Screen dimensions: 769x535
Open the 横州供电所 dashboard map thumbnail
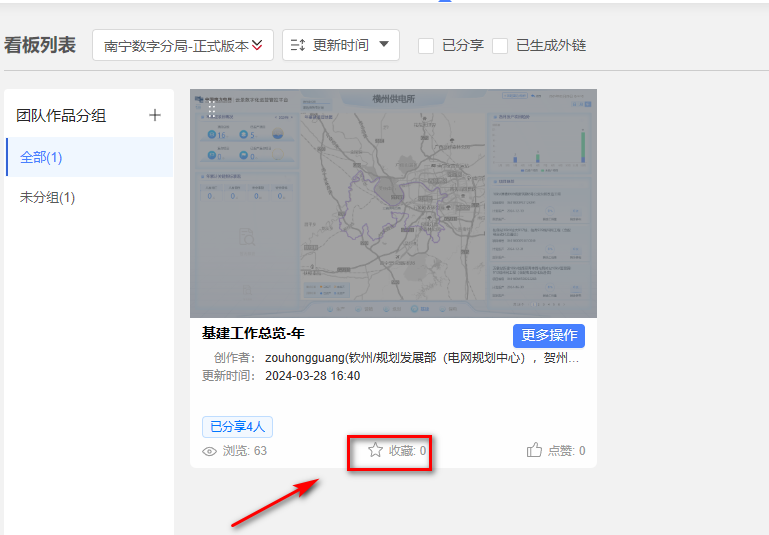[x=393, y=200]
